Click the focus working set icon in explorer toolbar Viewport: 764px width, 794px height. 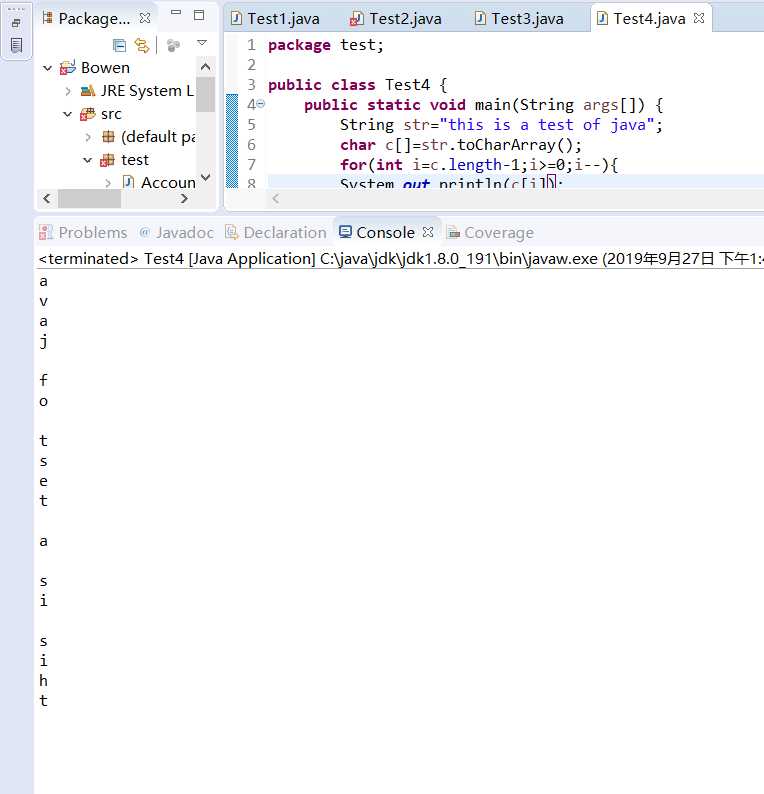coord(173,46)
